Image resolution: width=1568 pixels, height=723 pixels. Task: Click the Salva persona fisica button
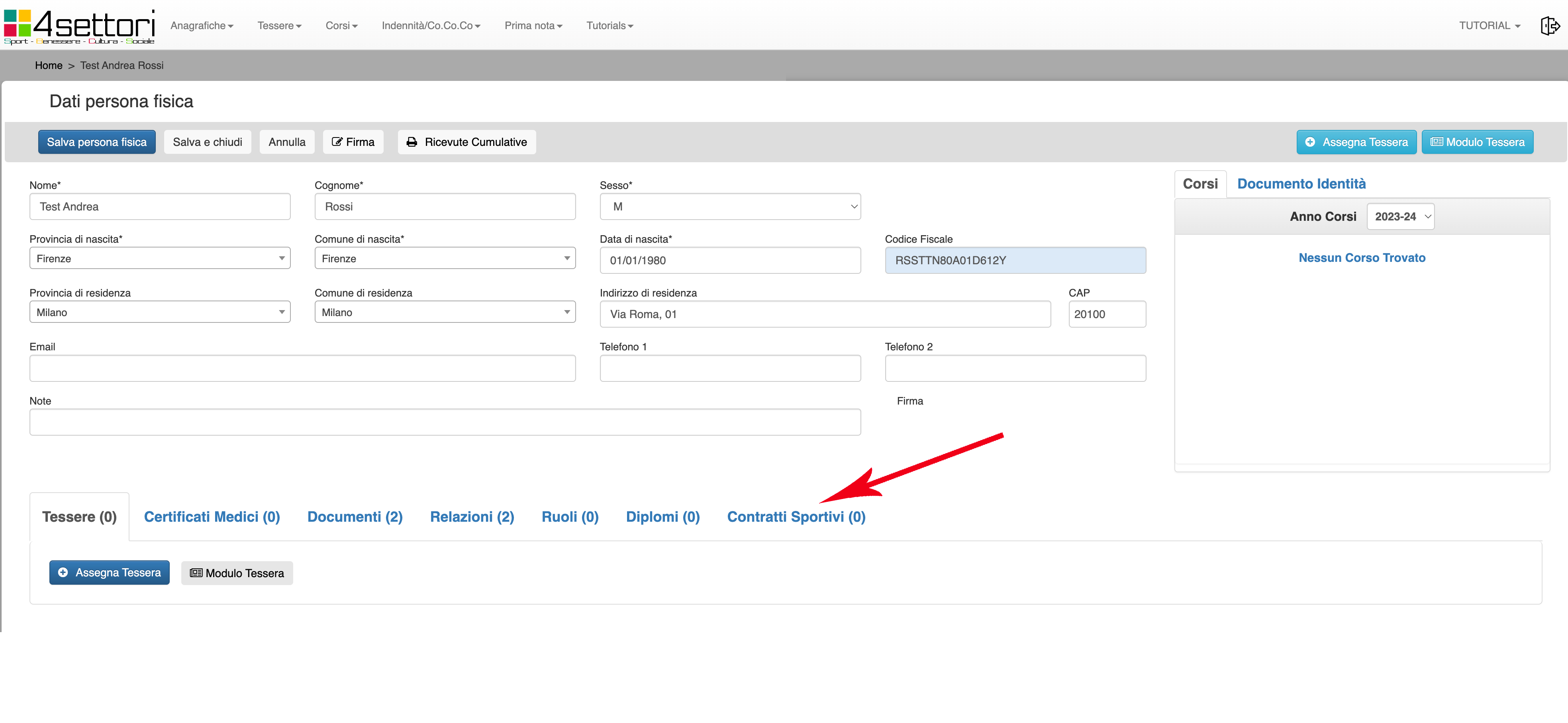[97, 142]
